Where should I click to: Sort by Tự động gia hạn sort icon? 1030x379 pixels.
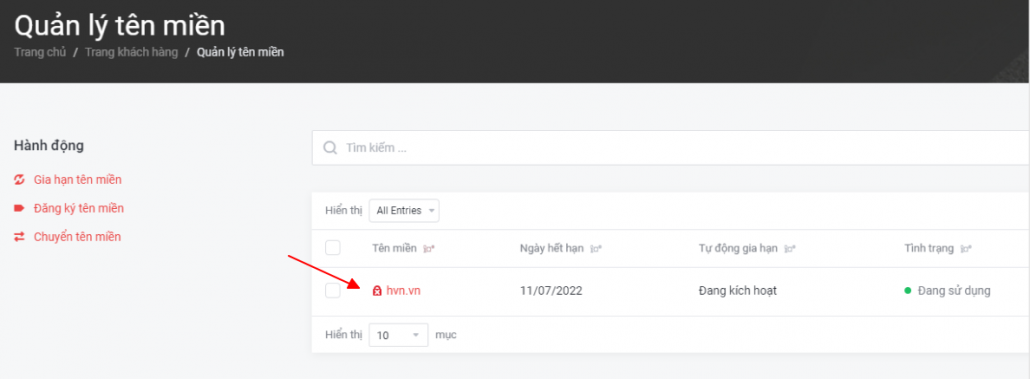click(790, 249)
